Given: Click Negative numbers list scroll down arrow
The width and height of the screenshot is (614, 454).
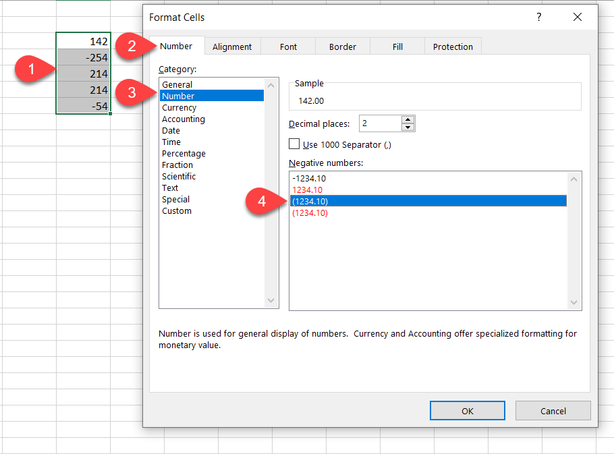Looking at the screenshot, I should point(574,302).
